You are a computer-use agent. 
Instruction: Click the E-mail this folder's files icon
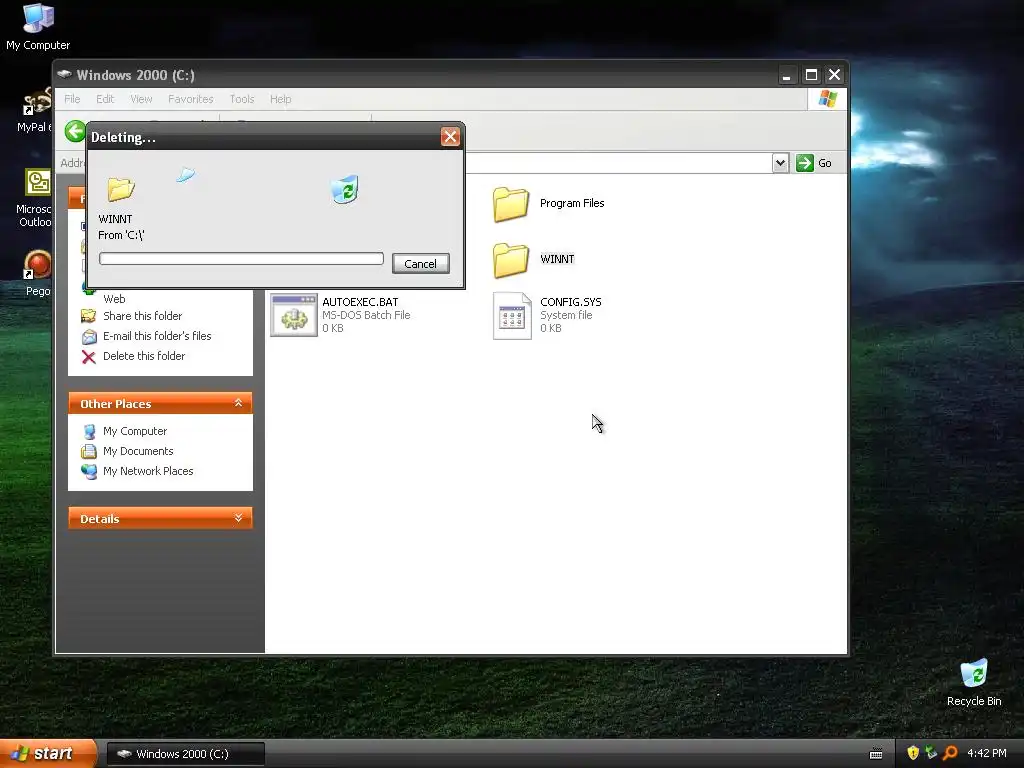pyautogui.click(x=89, y=336)
